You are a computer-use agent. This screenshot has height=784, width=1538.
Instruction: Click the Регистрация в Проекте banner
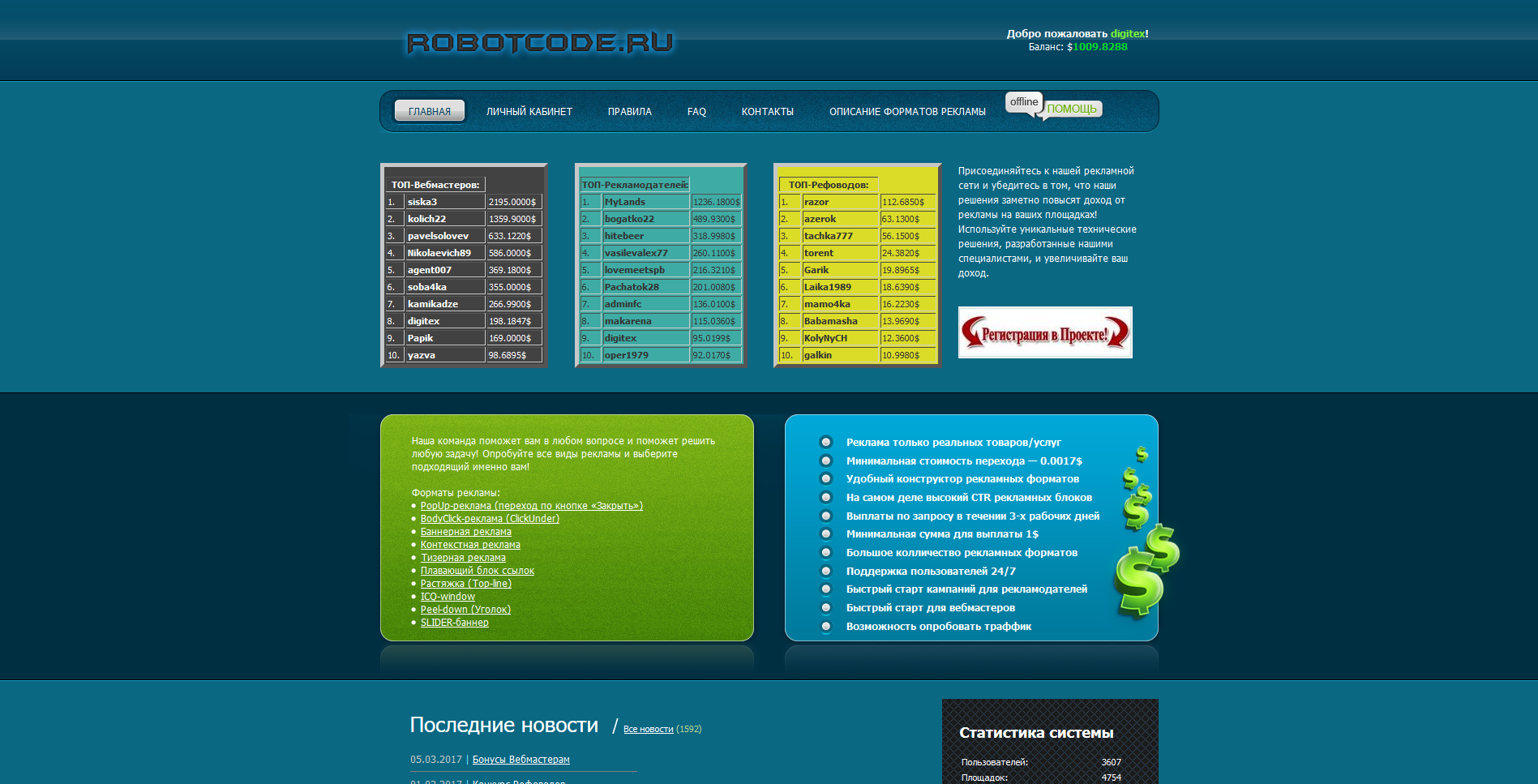(1044, 332)
